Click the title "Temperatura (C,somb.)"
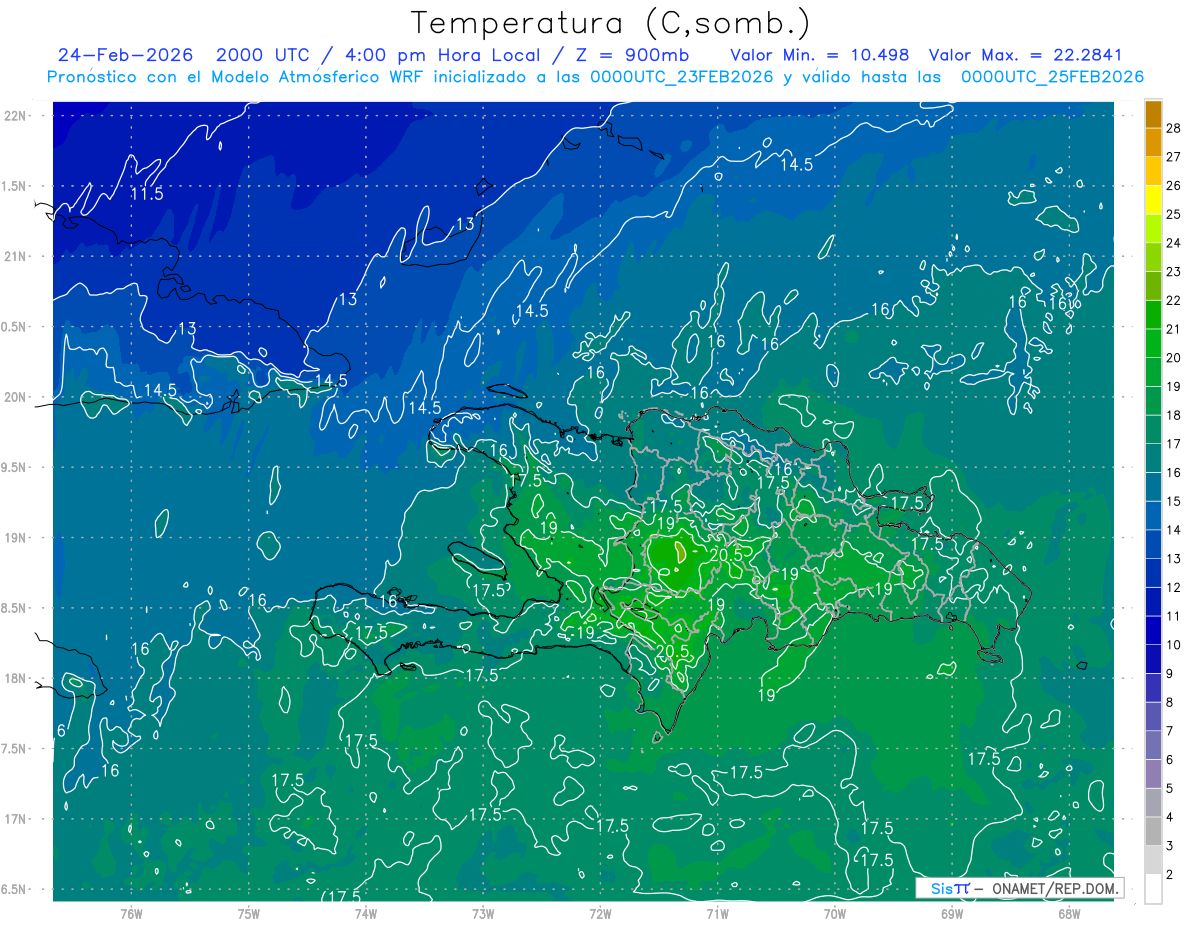Viewport: 1200px width, 927px height. tap(611, 23)
